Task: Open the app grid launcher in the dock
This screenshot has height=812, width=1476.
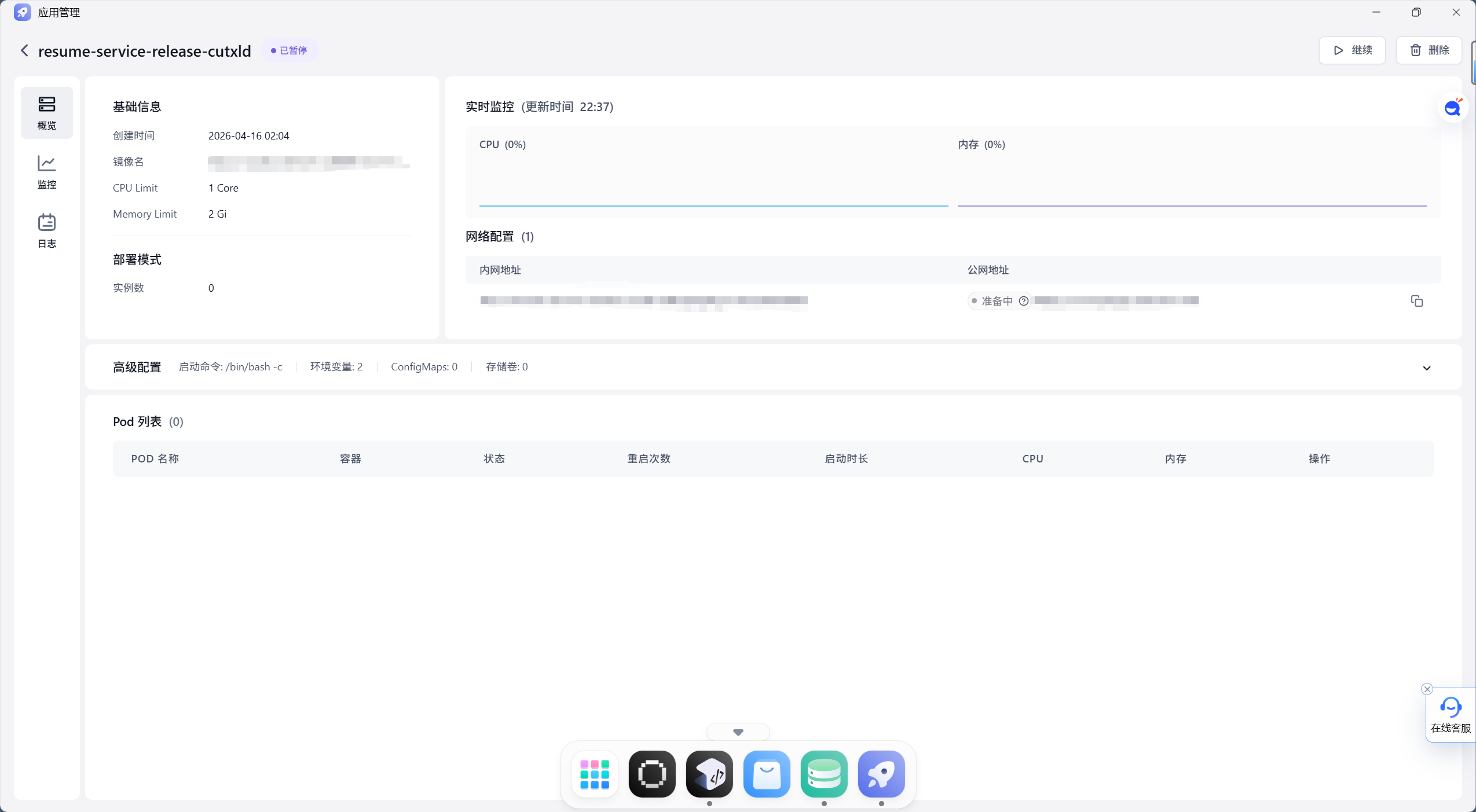Action: click(x=595, y=774)
